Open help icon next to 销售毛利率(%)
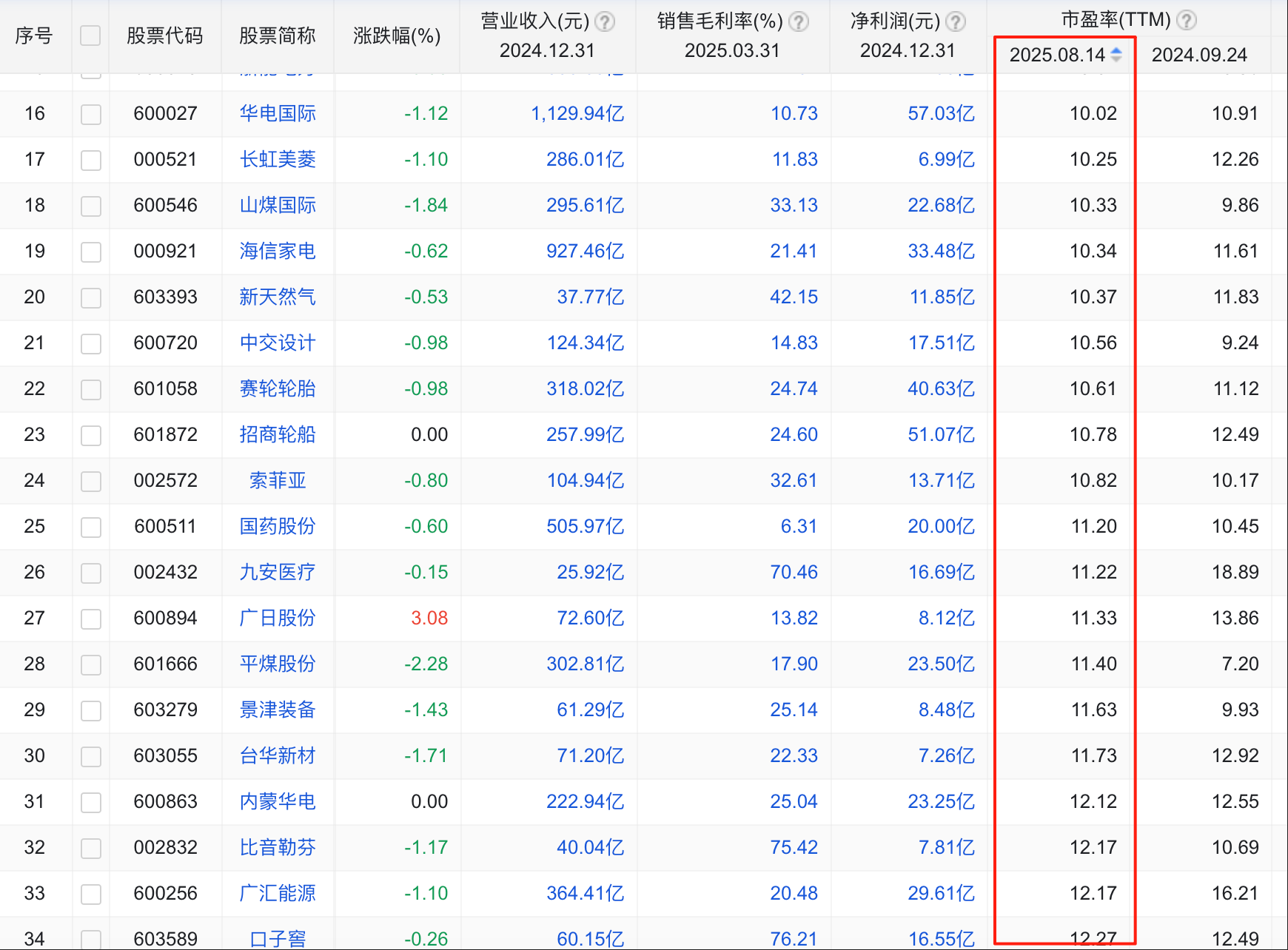1288x950 pixels. click(798, 21)
